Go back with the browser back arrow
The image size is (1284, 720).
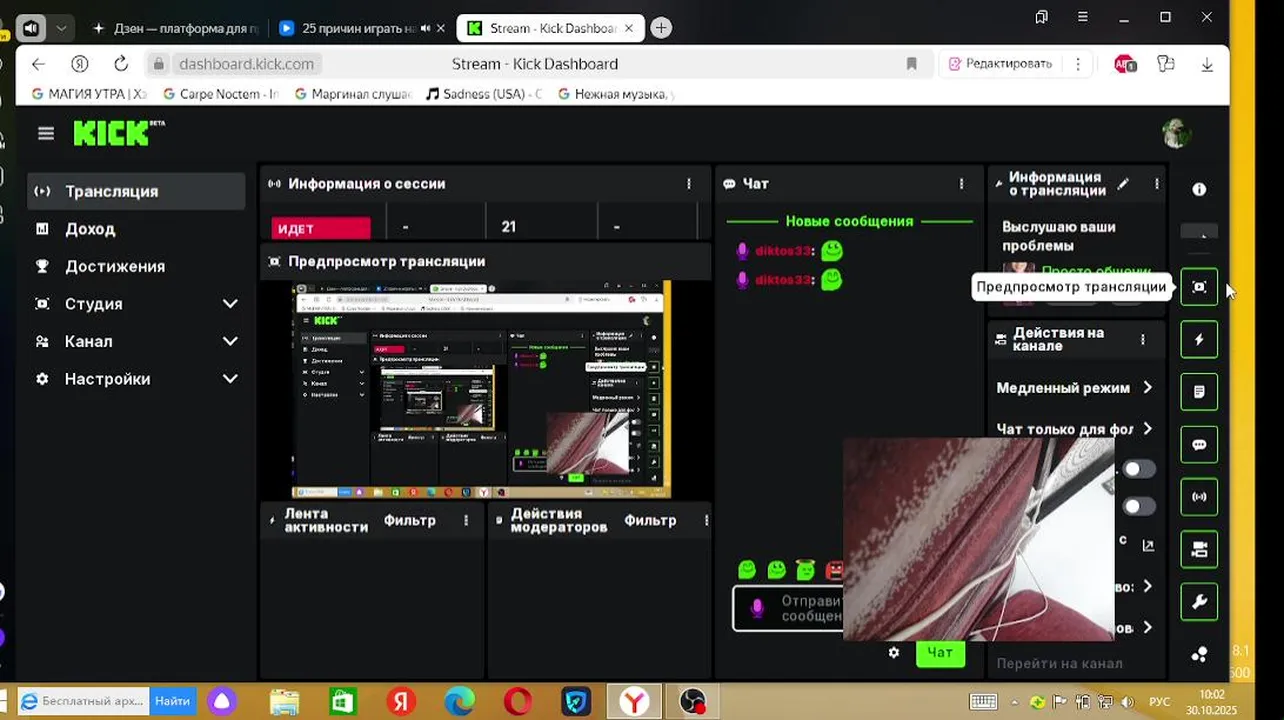pyautogui.click(x=38, y=64)
